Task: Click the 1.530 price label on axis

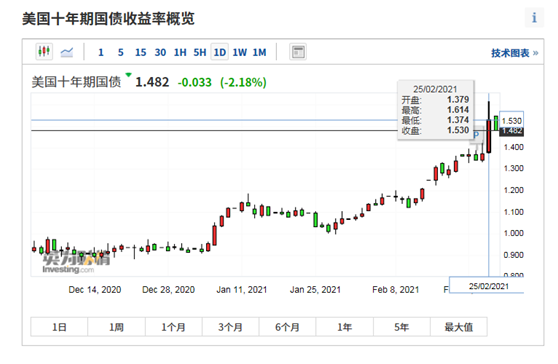Action: (x=511, y=121)
